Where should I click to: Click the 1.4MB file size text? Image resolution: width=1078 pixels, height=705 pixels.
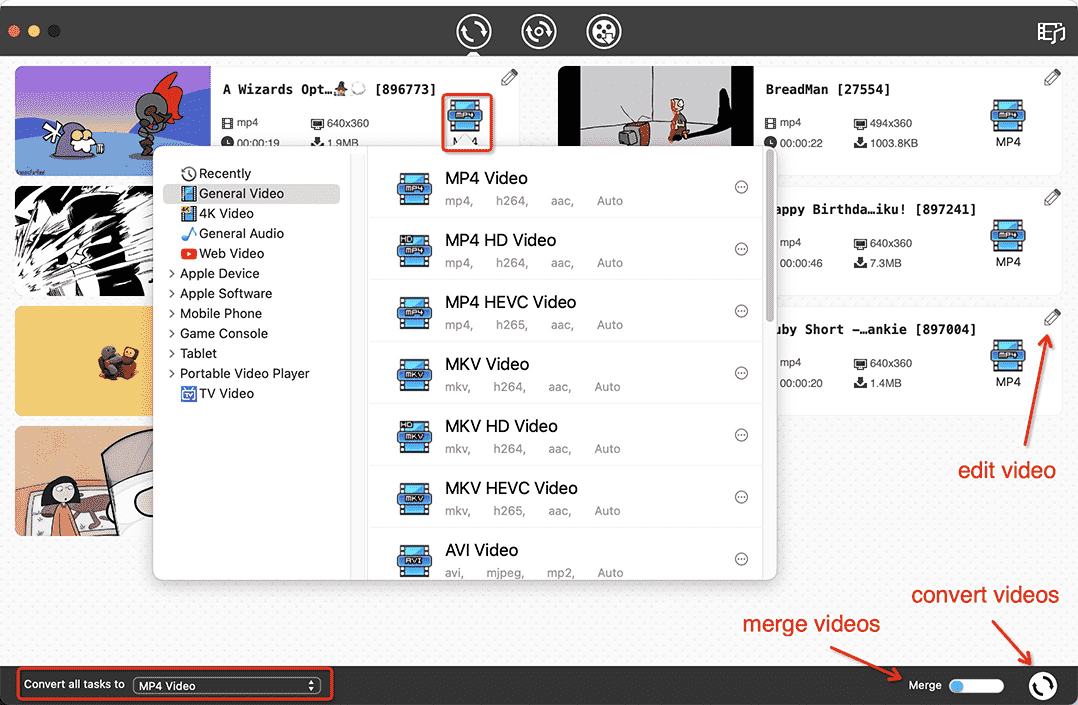coord(886,383)
